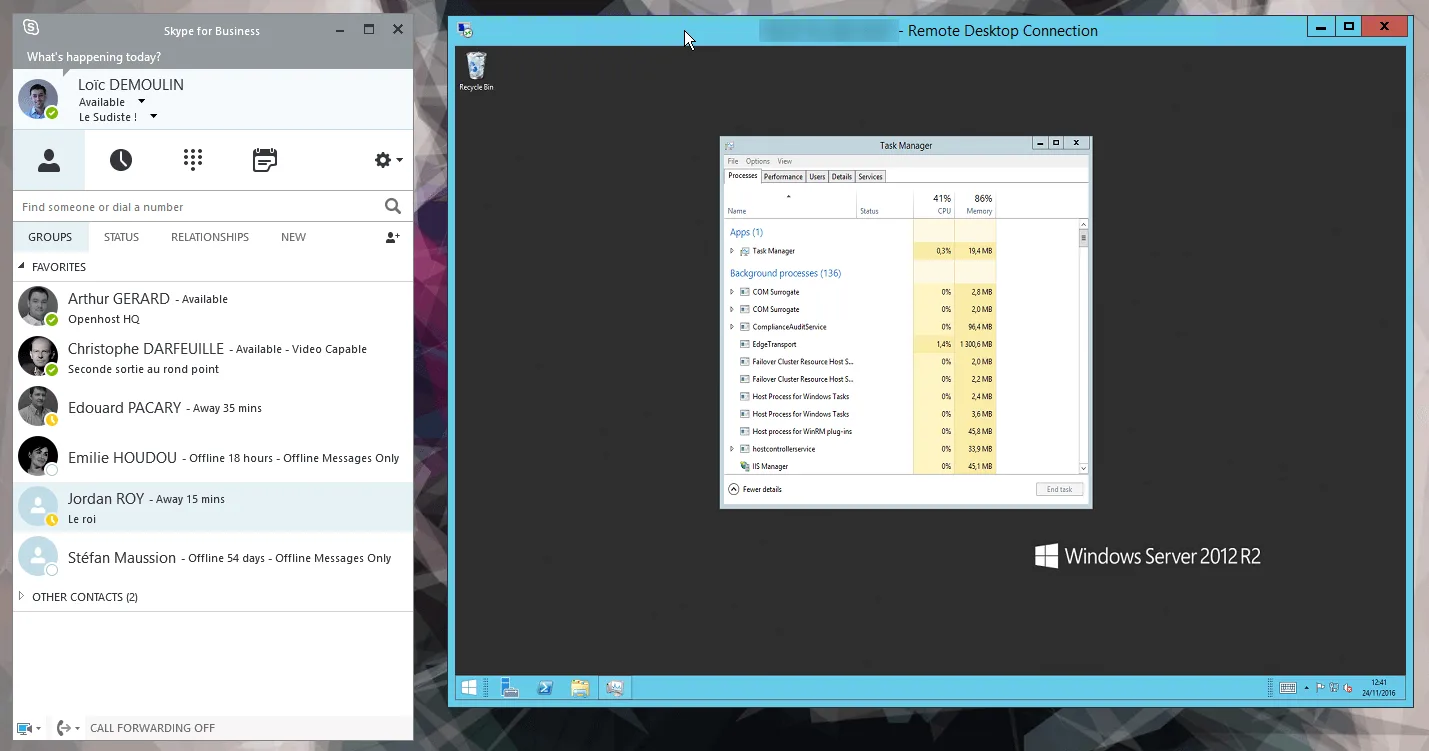The height and width of the screenshot is (751, 1429).
Task: Open the Contacts tab icon in Skype
Action: pos(49,160)
